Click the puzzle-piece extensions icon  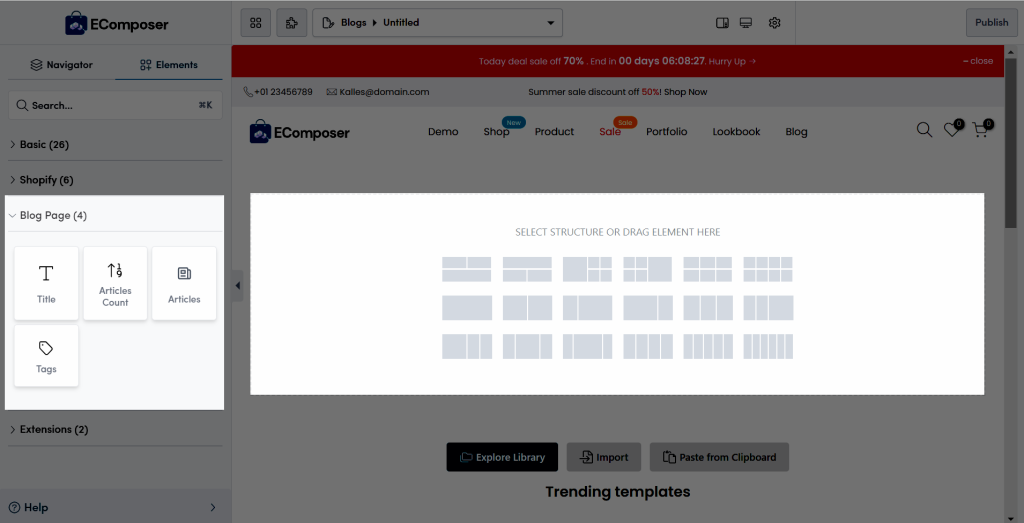292,23
